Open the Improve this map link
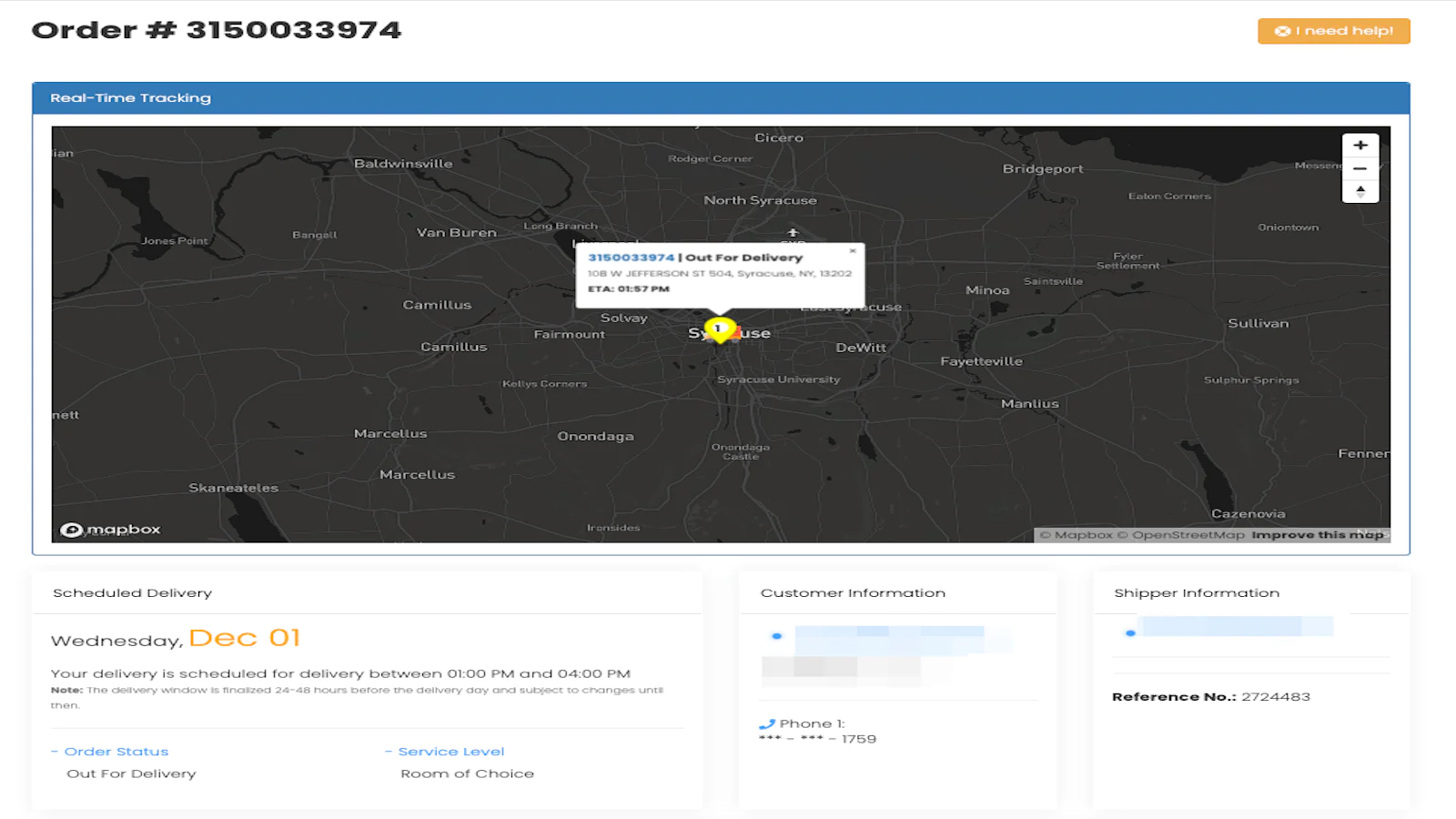The image size is (1456, 819). 1317,535
